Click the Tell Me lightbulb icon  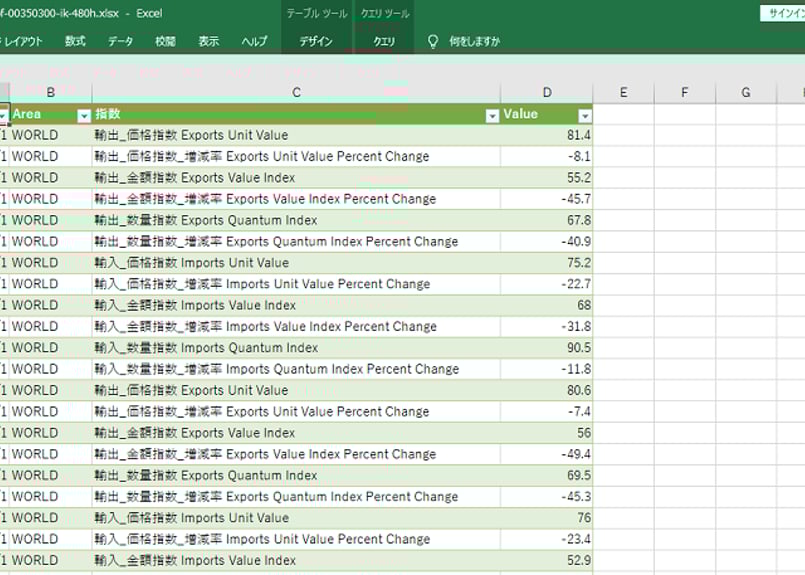click(x=433, y=42)
